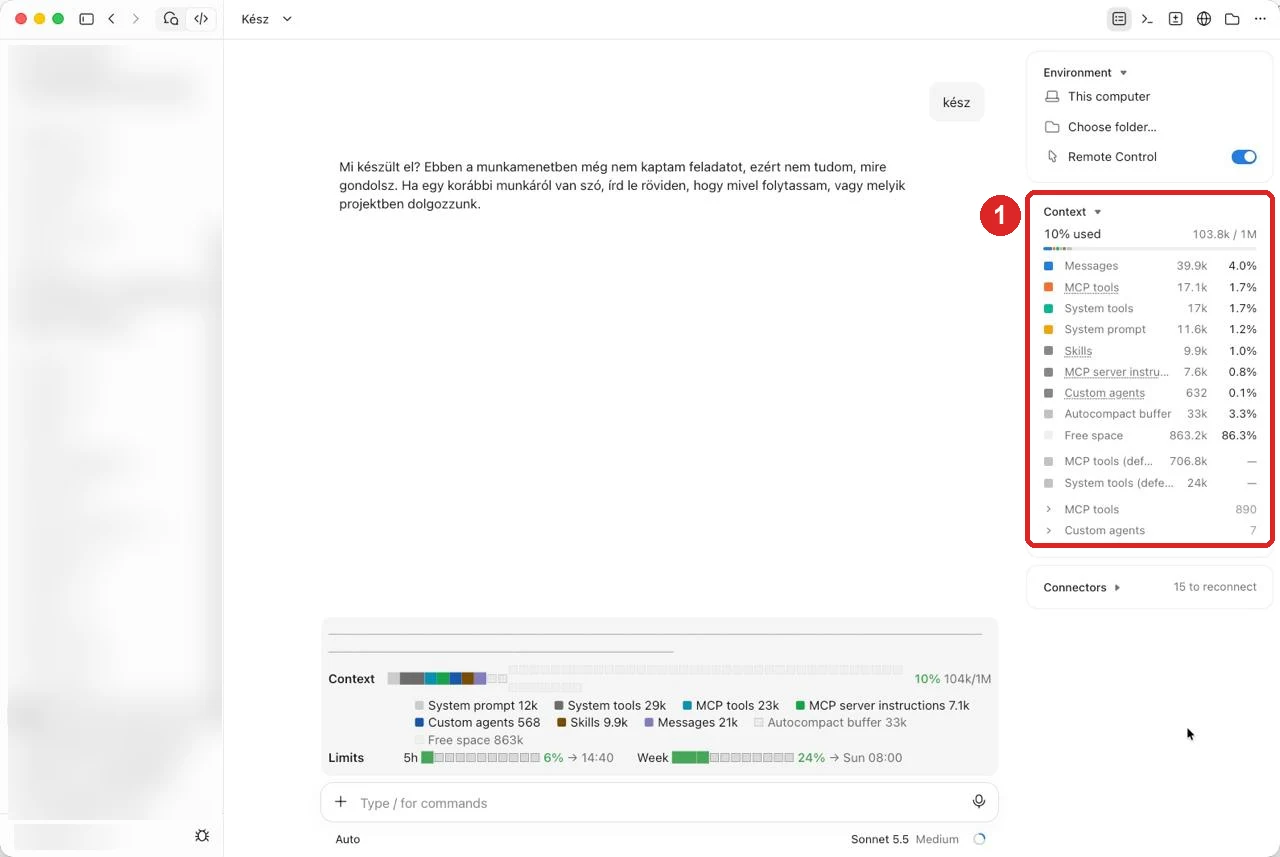1280x857 pixels.
Task: Open the Kész session title dropdown
Action: click(267, 19)
